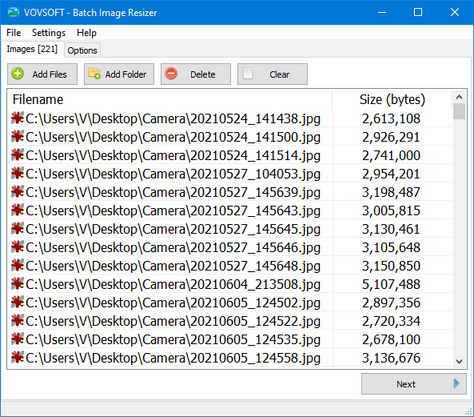
Task: Click size value 3,150,850
Action: (391, 266)
